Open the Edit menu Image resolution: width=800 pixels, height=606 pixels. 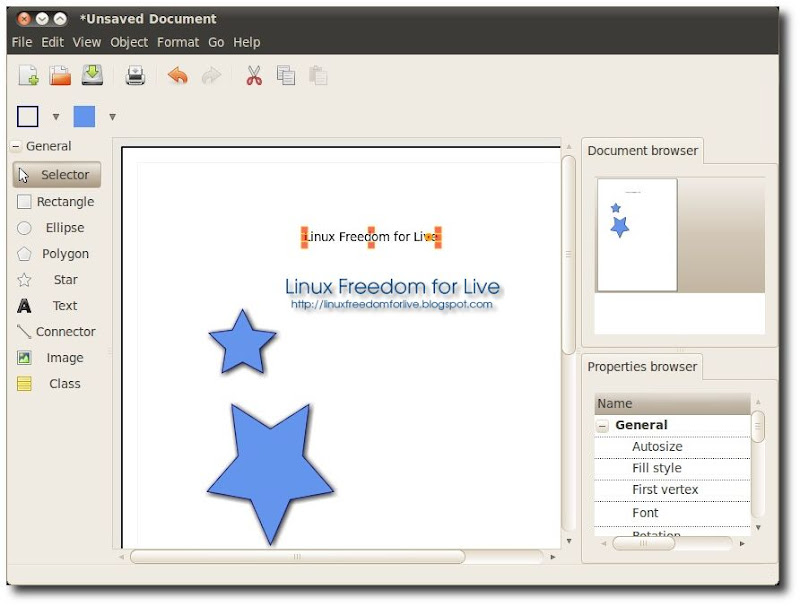tap(53, 42)
